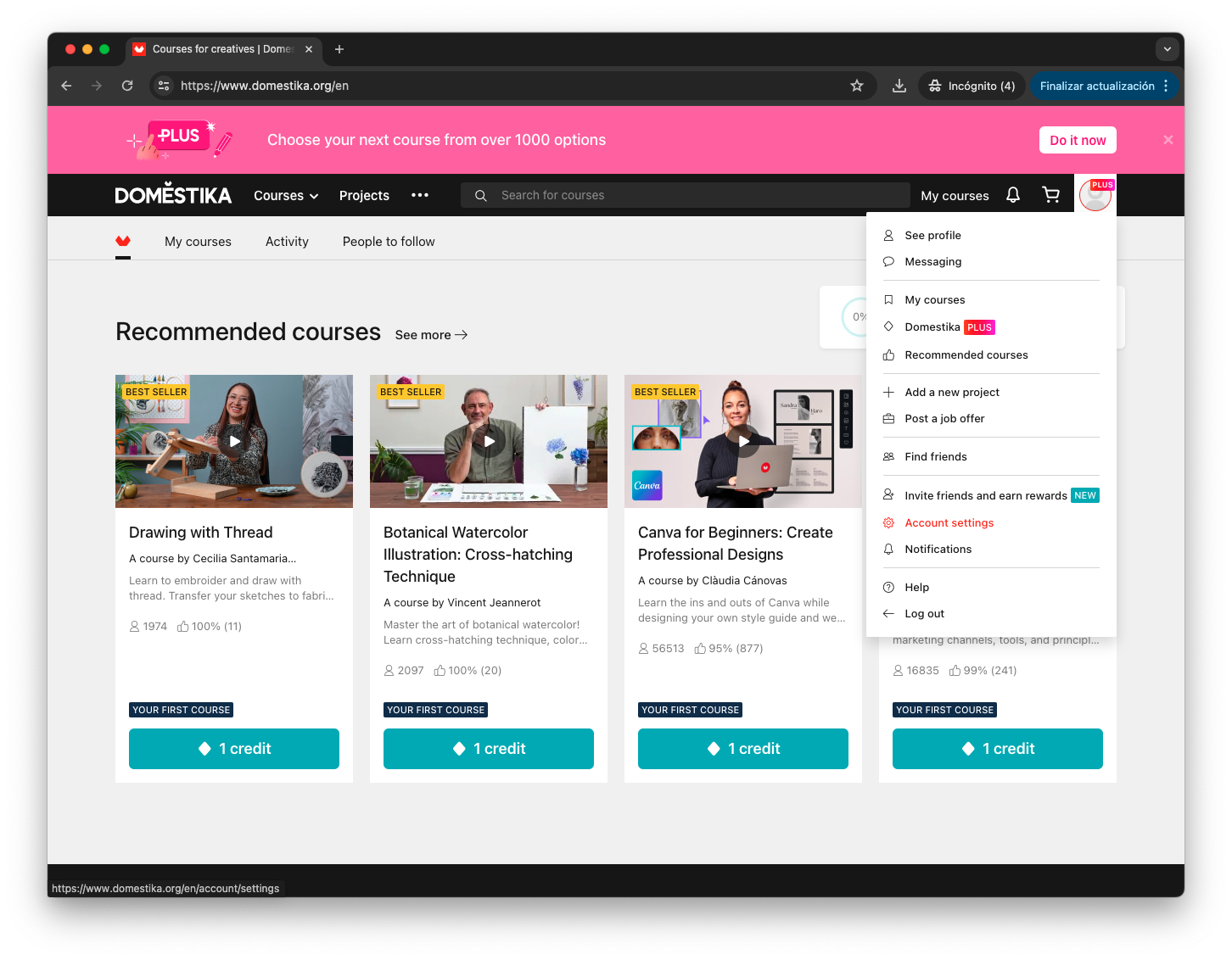Screen dimensions: 1232x960
Task: Open Canva for Beginners title link
Action: [x=736, y=544]
